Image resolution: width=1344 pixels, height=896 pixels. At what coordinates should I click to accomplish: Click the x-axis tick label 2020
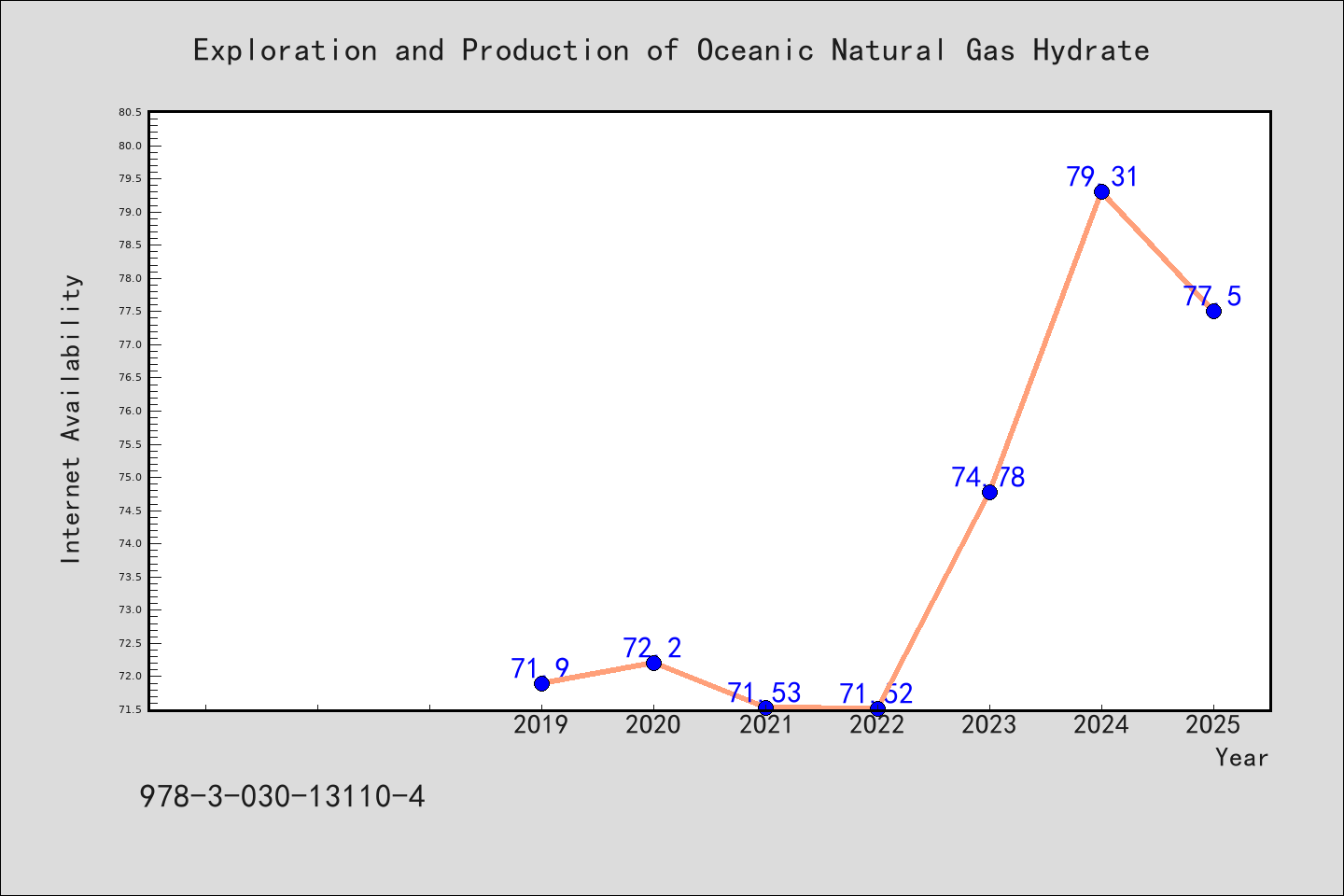pos(653,724)
